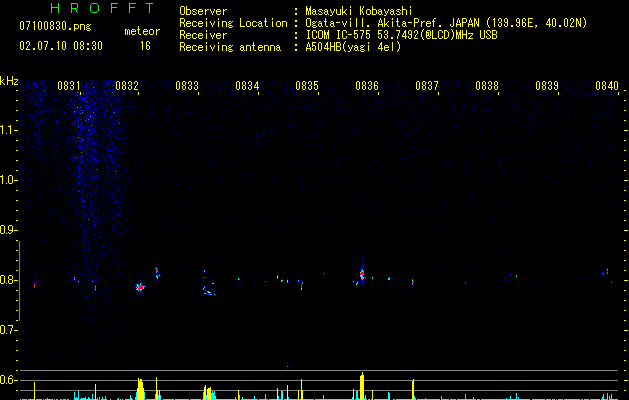Viewport: 629px width, 400px height.
Task: Click the 0832 time marker
Action: 127,85
